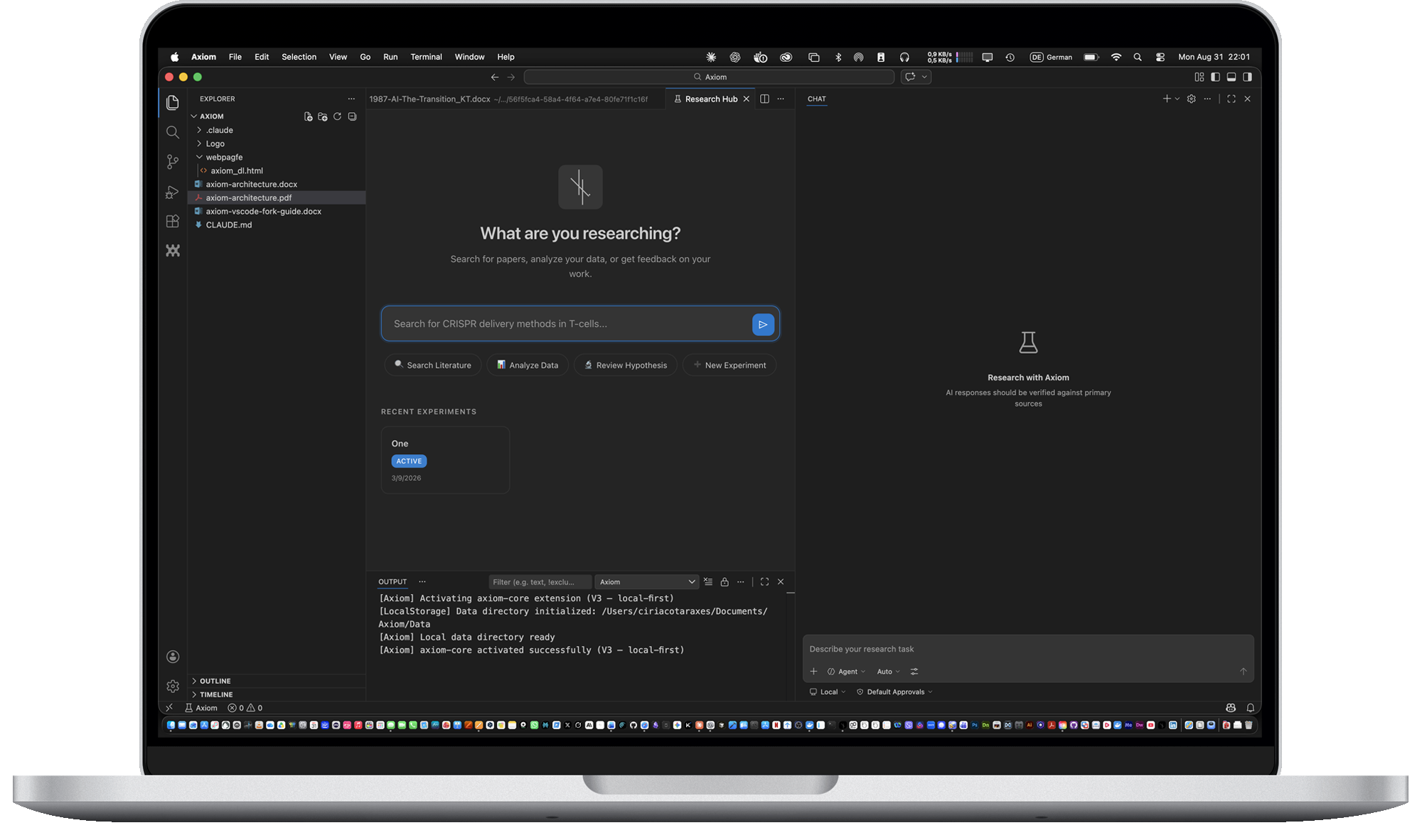Image resolution: width=1422 pixels, height=840 pixels.
Task: Open Copilot status icon in status bar
Action: (1231, 708)
